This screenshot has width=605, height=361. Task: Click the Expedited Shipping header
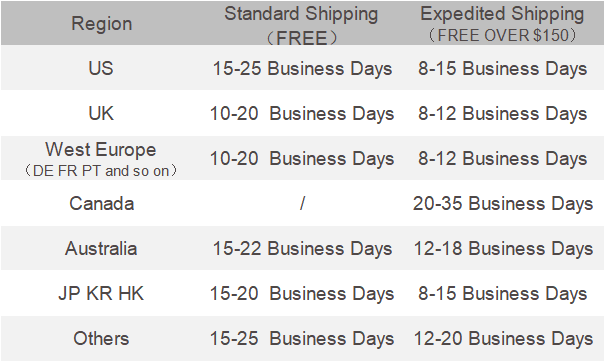pos(502,14)
